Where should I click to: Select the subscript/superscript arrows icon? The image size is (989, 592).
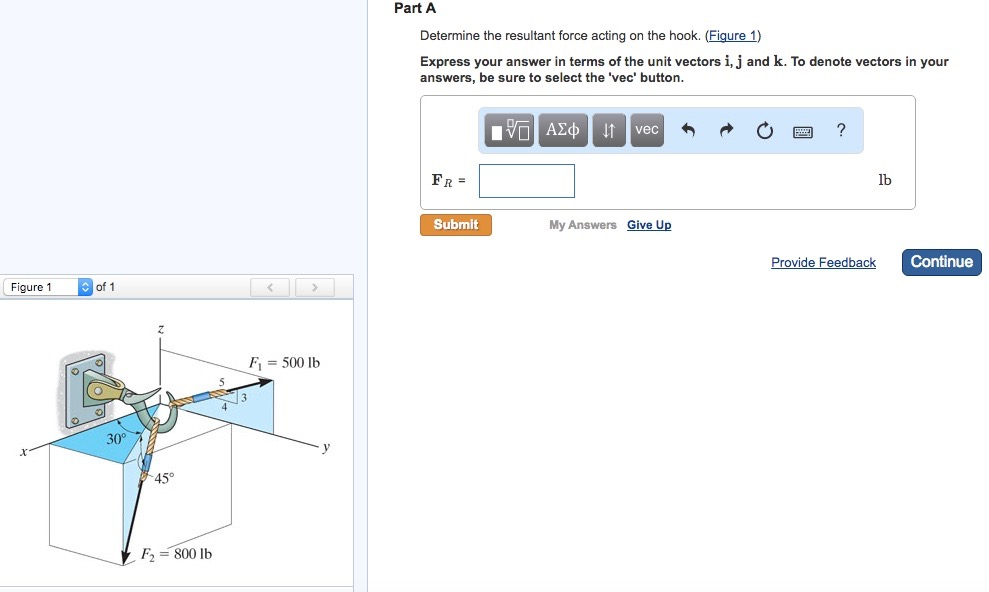pyautogui.click(x=610, y=129)
